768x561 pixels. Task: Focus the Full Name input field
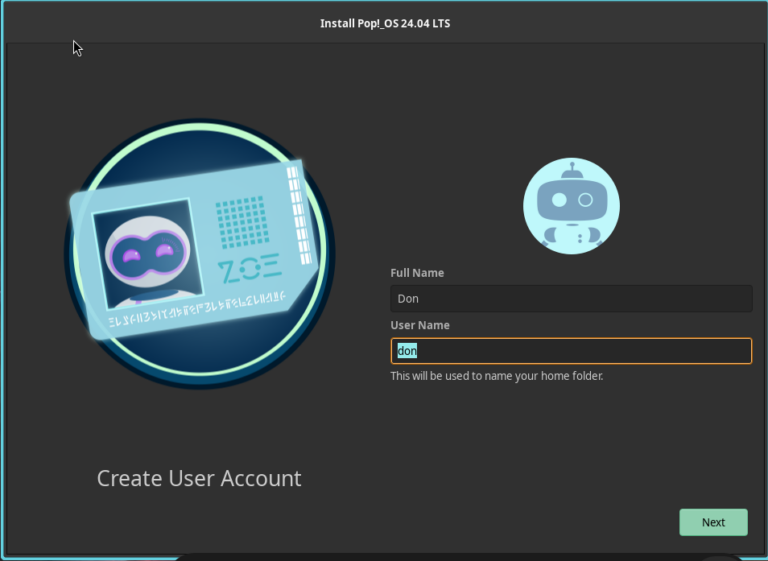click(571, 299)
